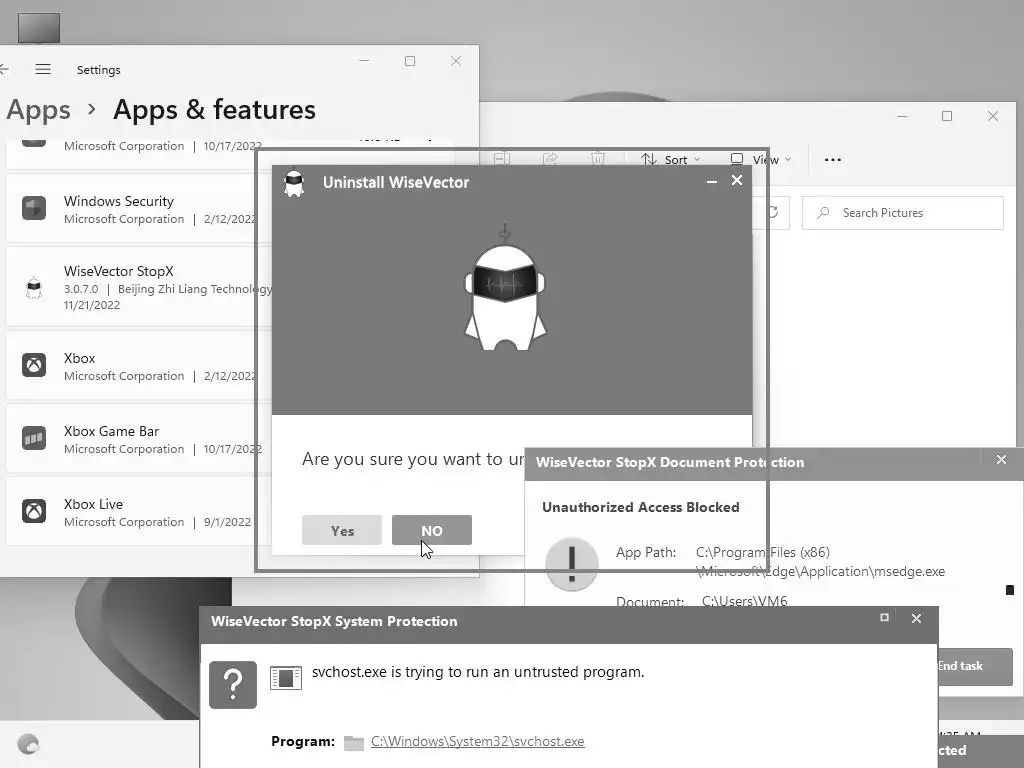
Task: Close the WiseVector StopX Document Protection popup
Action: coord(1001,460)
